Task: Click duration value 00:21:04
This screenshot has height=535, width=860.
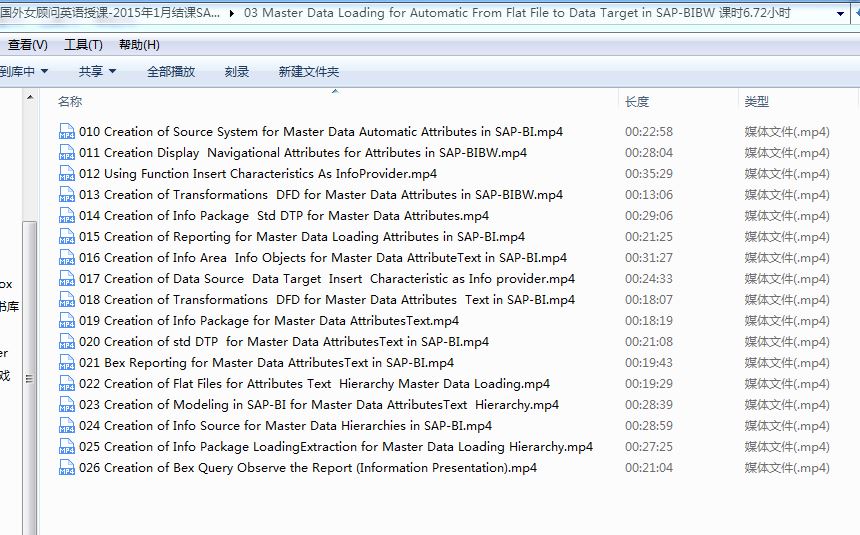Action: [x=649, y=468]
